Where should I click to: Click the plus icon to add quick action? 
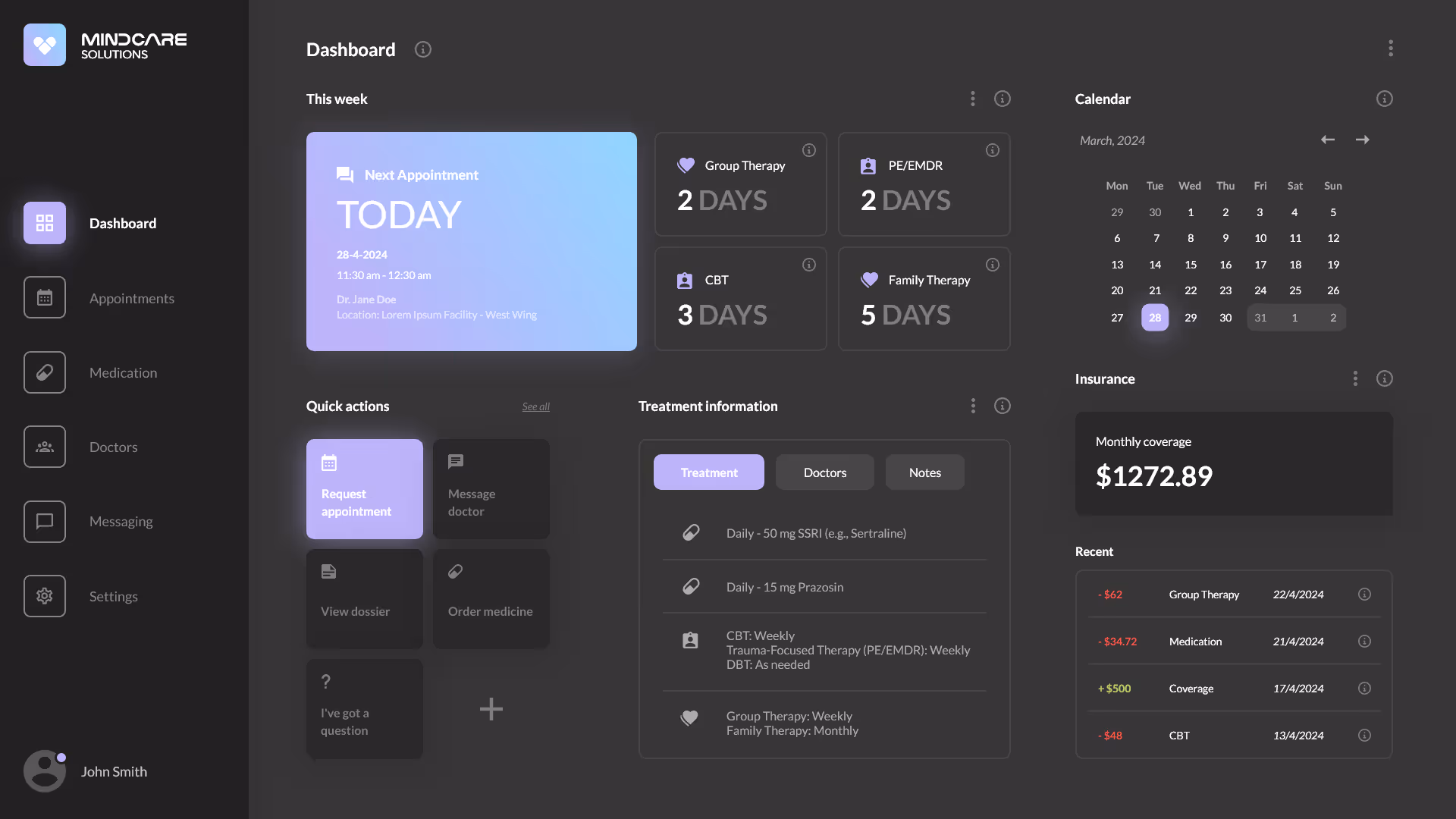click(x=491, y=709)
